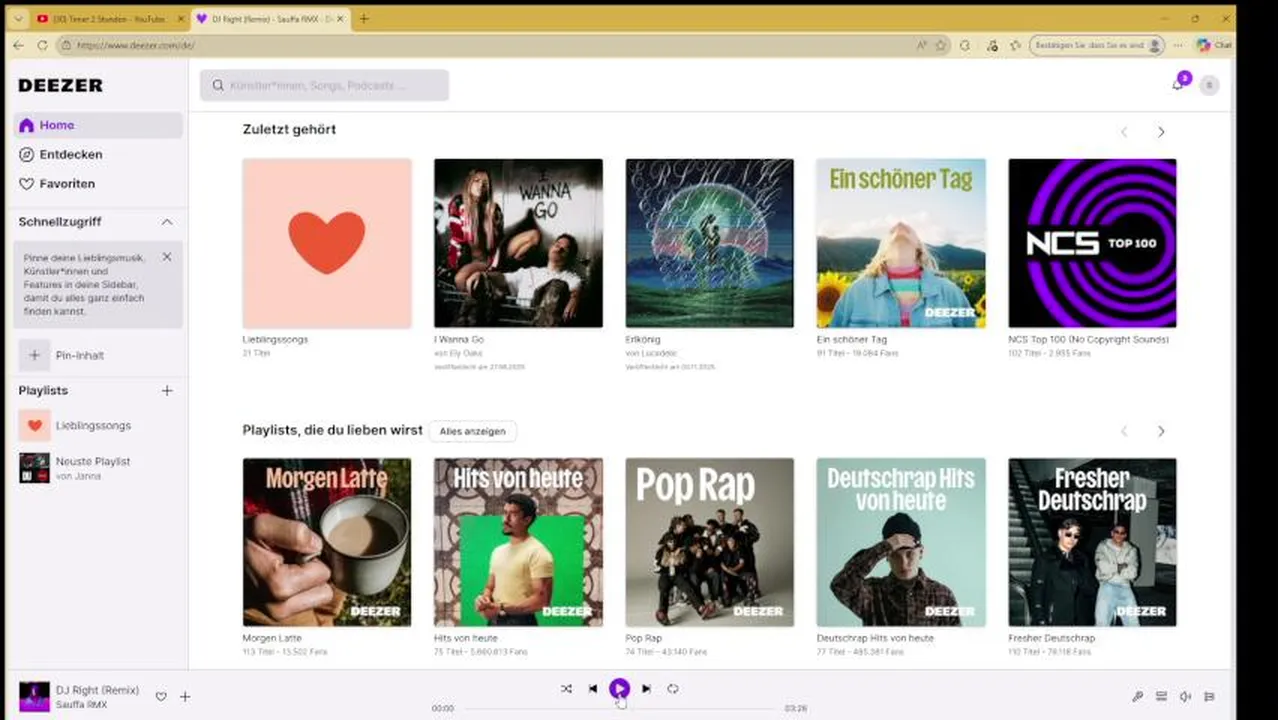The height and width of the screenshot is (720, 1278).
Task: Open the Copilot Chat button
Action: (x=1213, y=45)
